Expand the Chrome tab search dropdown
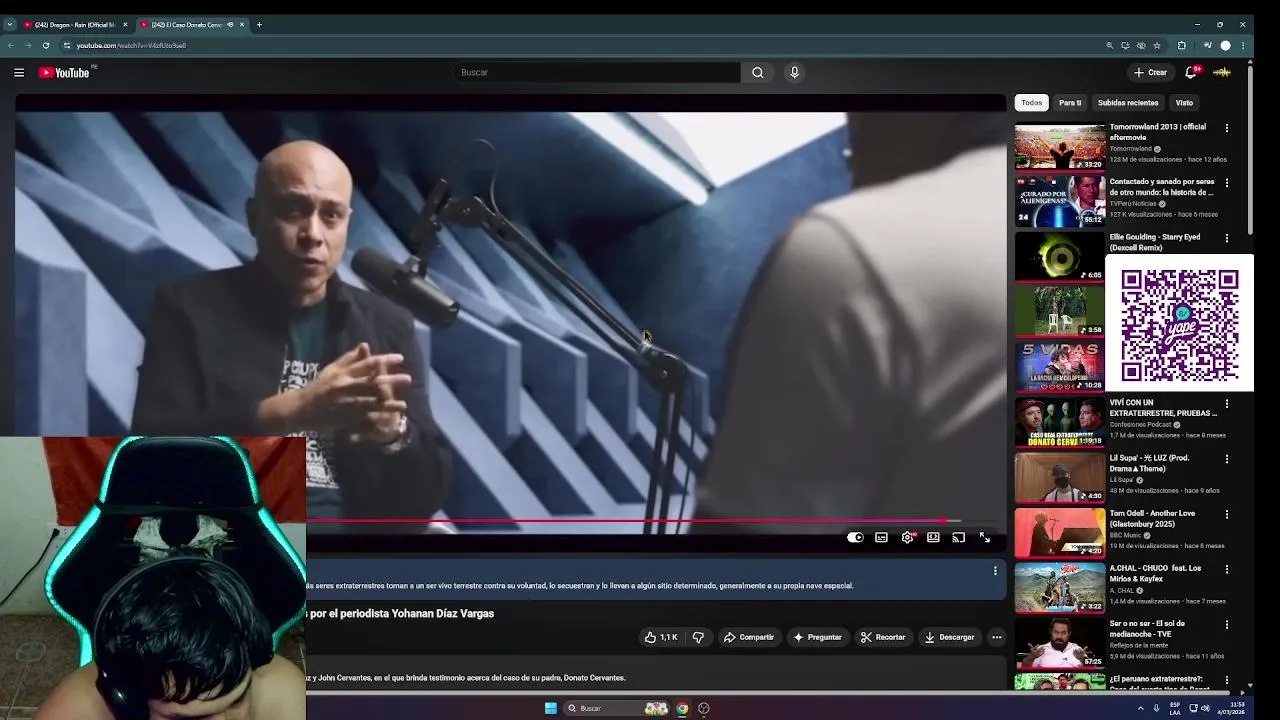Viewport: 1280px width, 720px height. coord(9,24)
